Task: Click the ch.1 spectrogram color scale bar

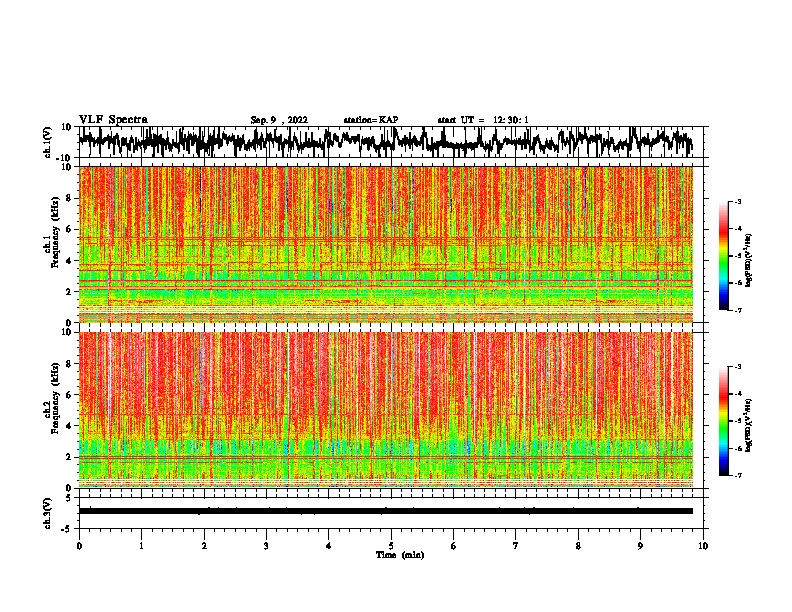Action: pos(724,256)
